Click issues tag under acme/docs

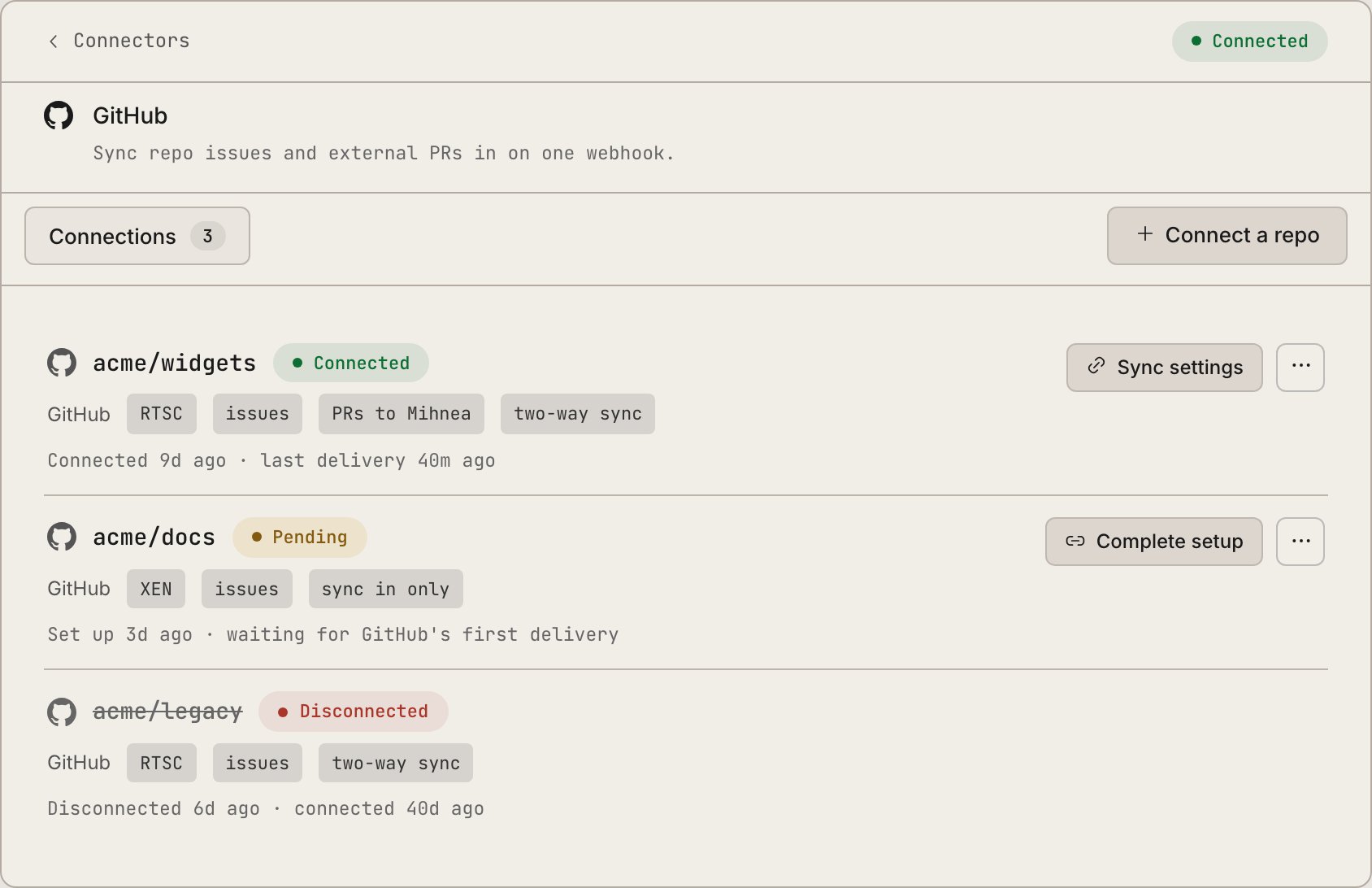247,589
